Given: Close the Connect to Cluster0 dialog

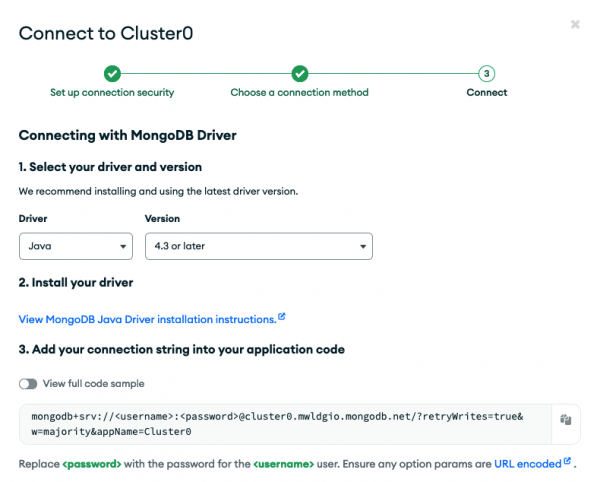Looking at the screenshot, I should click(x=575, y=24).
